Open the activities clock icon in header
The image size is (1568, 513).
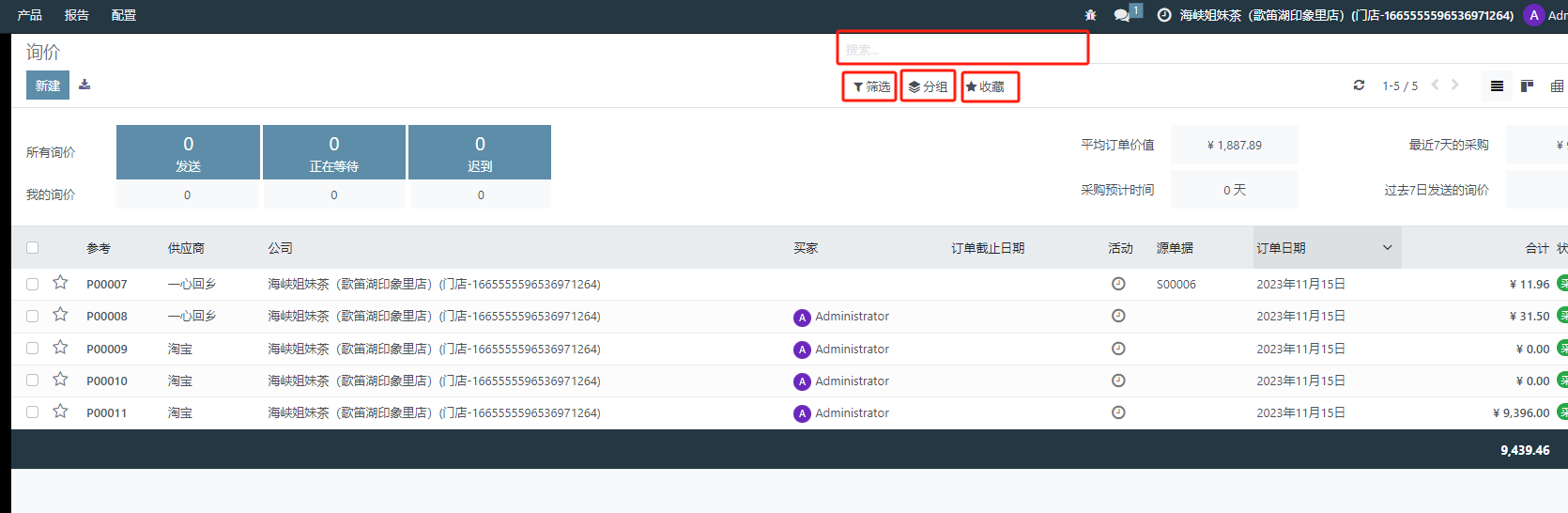click(1164, 15)
